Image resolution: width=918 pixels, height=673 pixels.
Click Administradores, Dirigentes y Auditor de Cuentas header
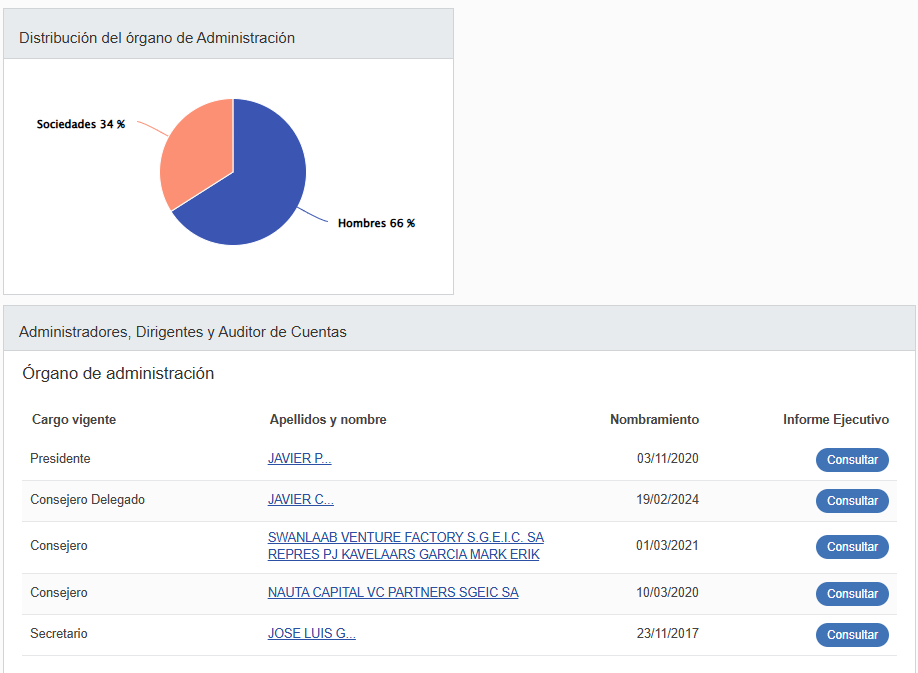click(183, 332)
